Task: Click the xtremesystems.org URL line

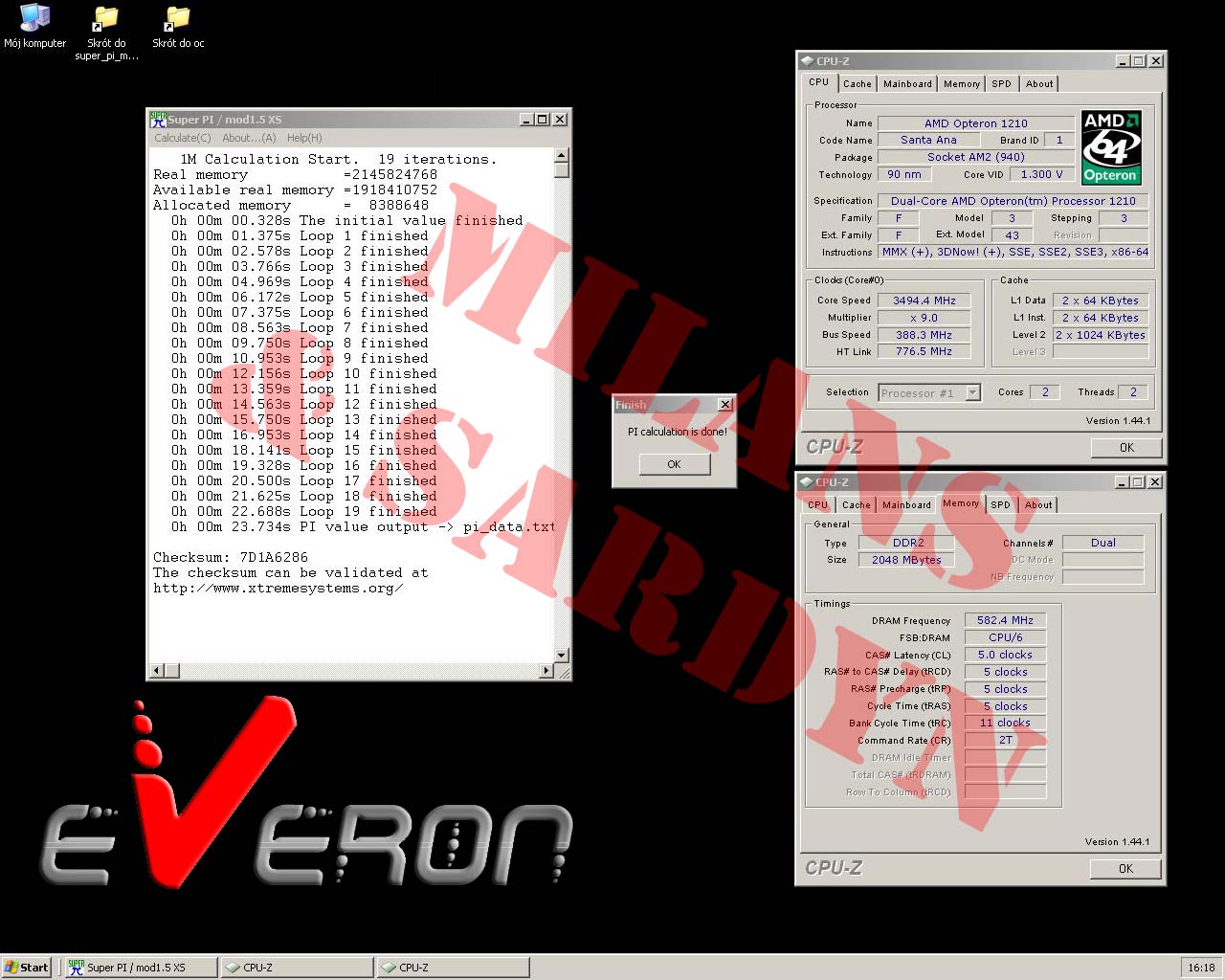Action: 278,588
